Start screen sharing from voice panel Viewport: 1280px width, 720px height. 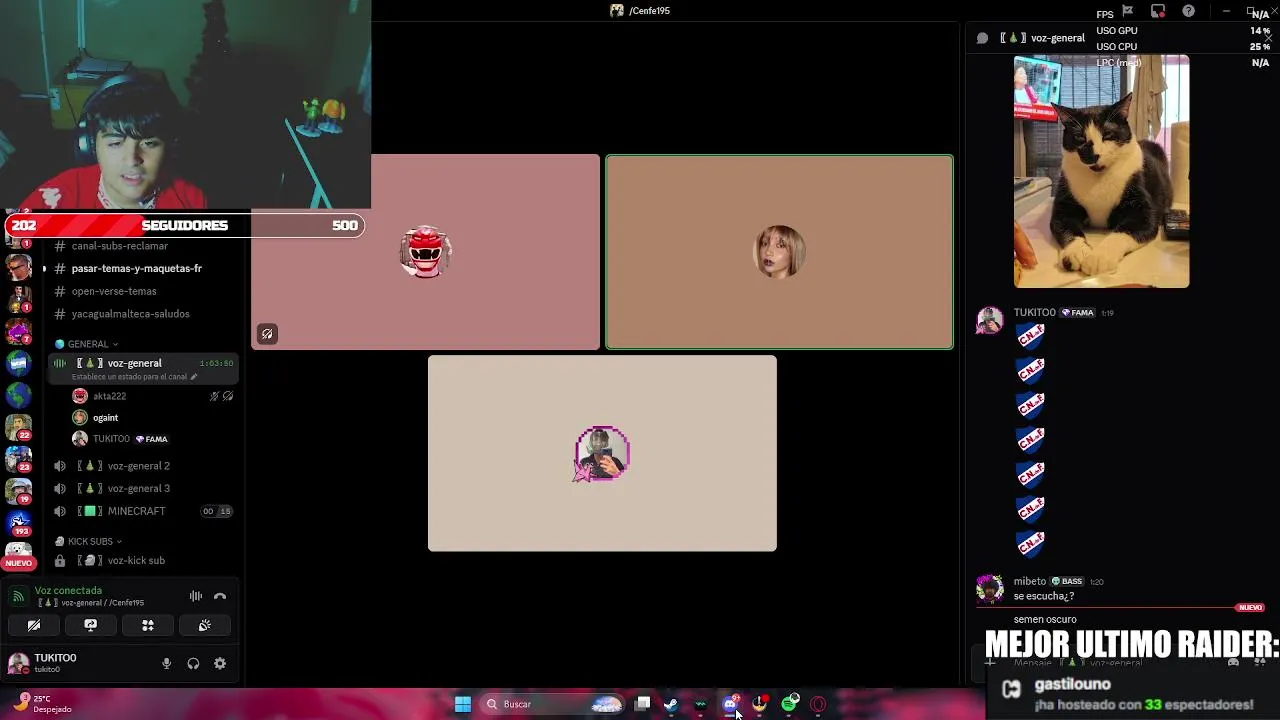click(x=91, y=625)
